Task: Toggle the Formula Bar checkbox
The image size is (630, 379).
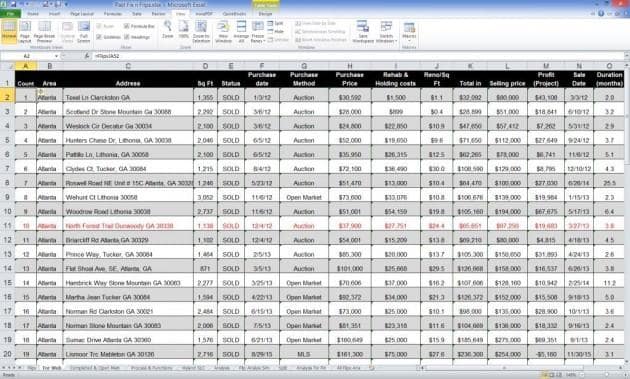Action: (x=139, y=26)
